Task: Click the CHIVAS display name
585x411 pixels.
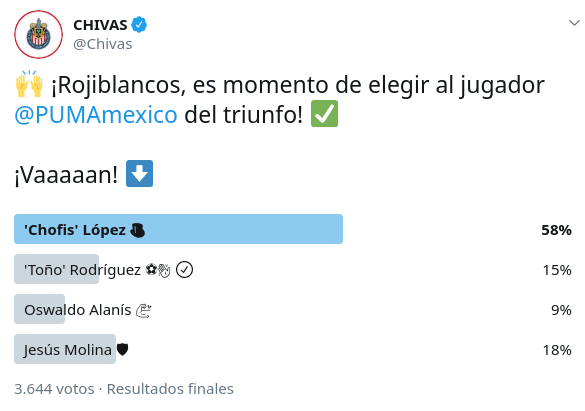Action: [x=100, y=25]
